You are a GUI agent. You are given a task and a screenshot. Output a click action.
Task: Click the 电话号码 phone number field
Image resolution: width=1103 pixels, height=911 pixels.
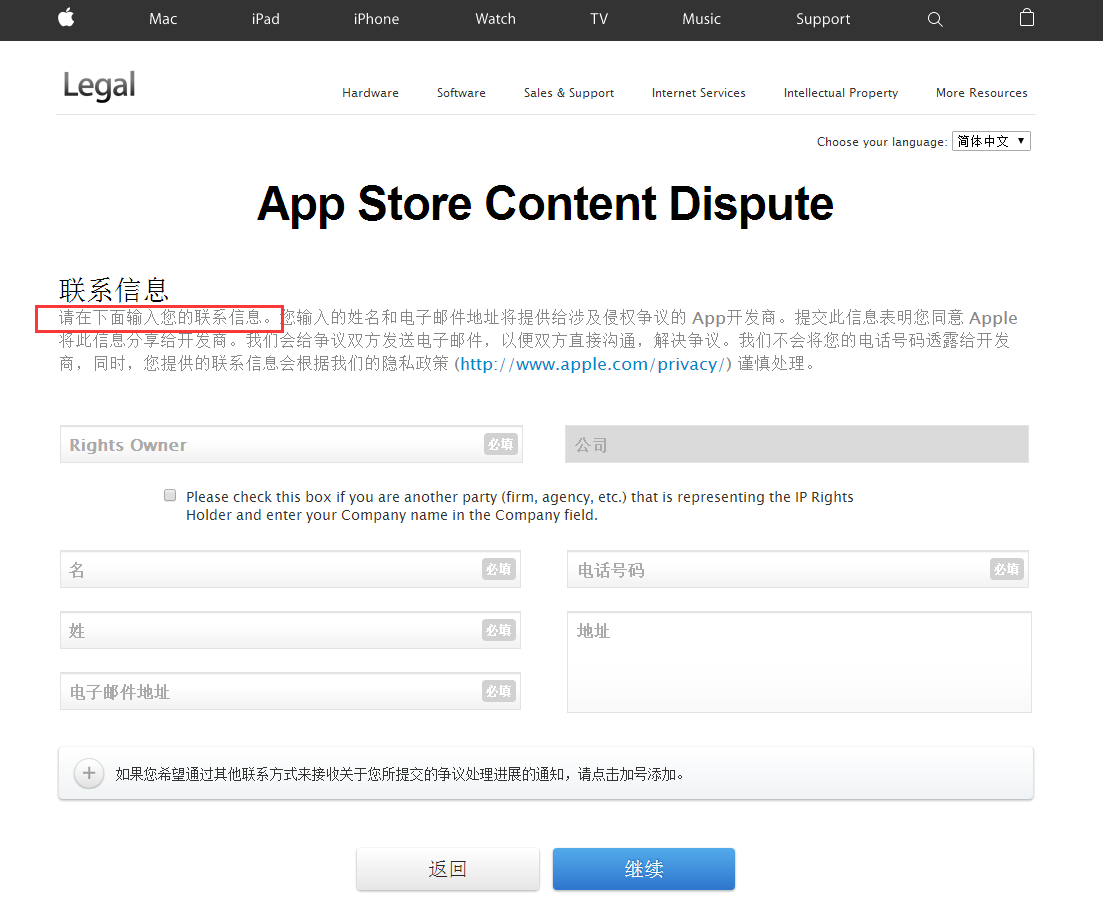click(x=798, y=569)
